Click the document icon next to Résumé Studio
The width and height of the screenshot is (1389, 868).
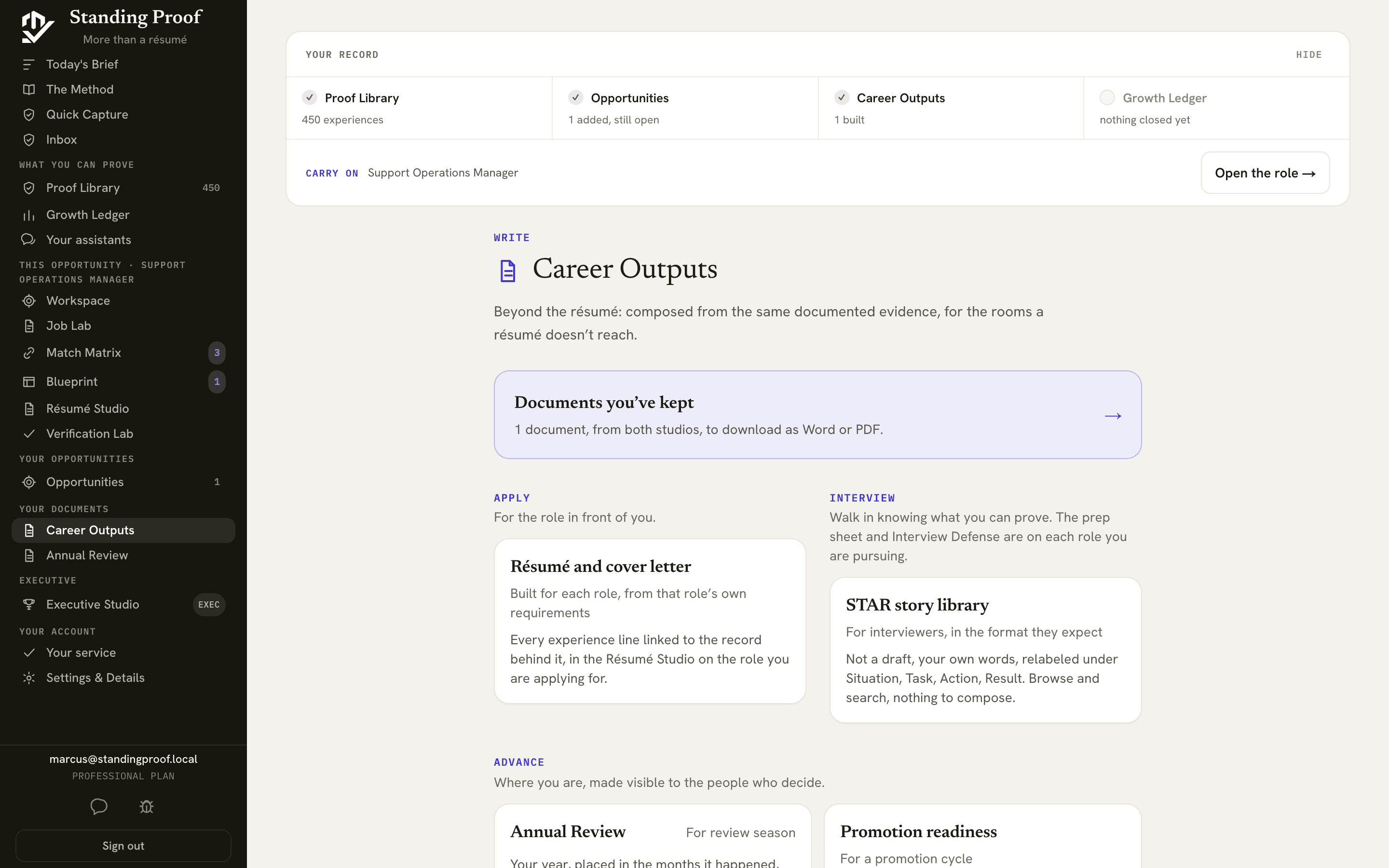click(x=29, y=409)
